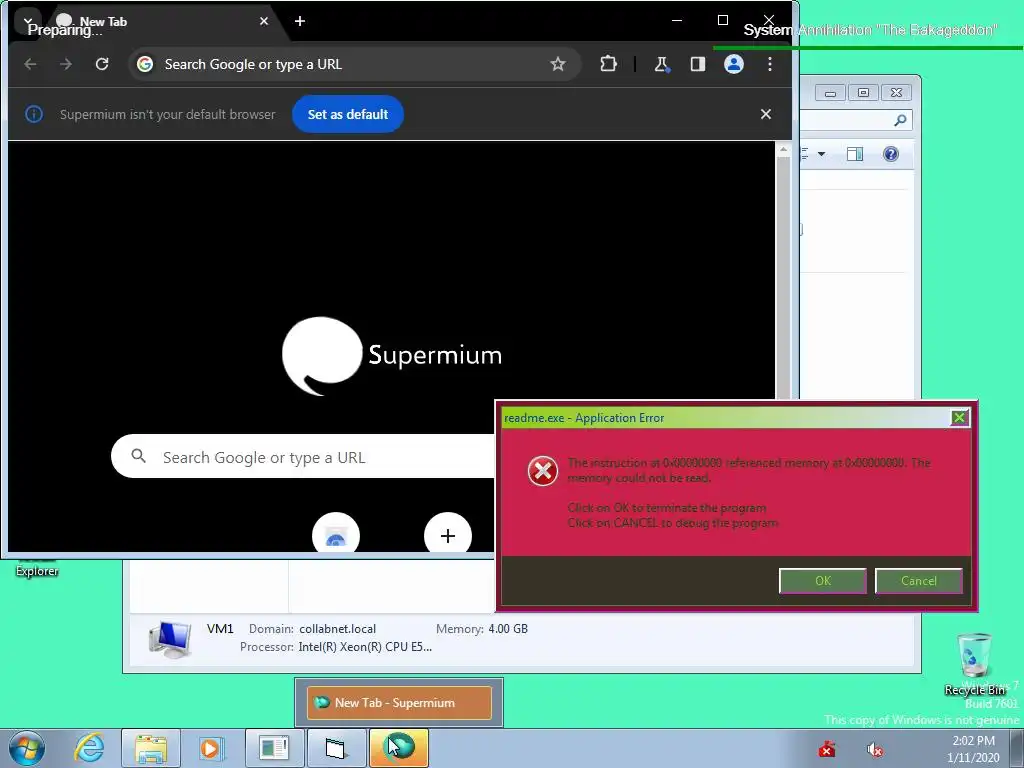
Task: Open the taskbar clock showing 2:02 PM
Action: [973, 749]
